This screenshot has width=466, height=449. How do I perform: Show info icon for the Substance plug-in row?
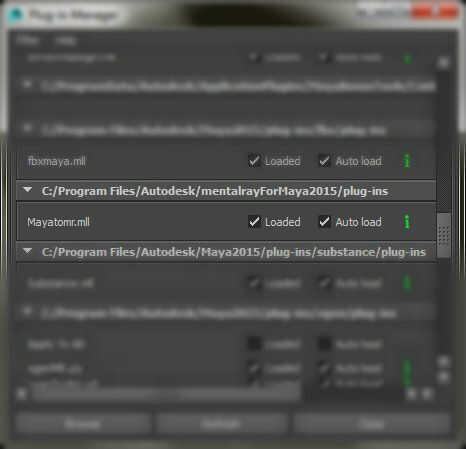click(x=407, y=283)
